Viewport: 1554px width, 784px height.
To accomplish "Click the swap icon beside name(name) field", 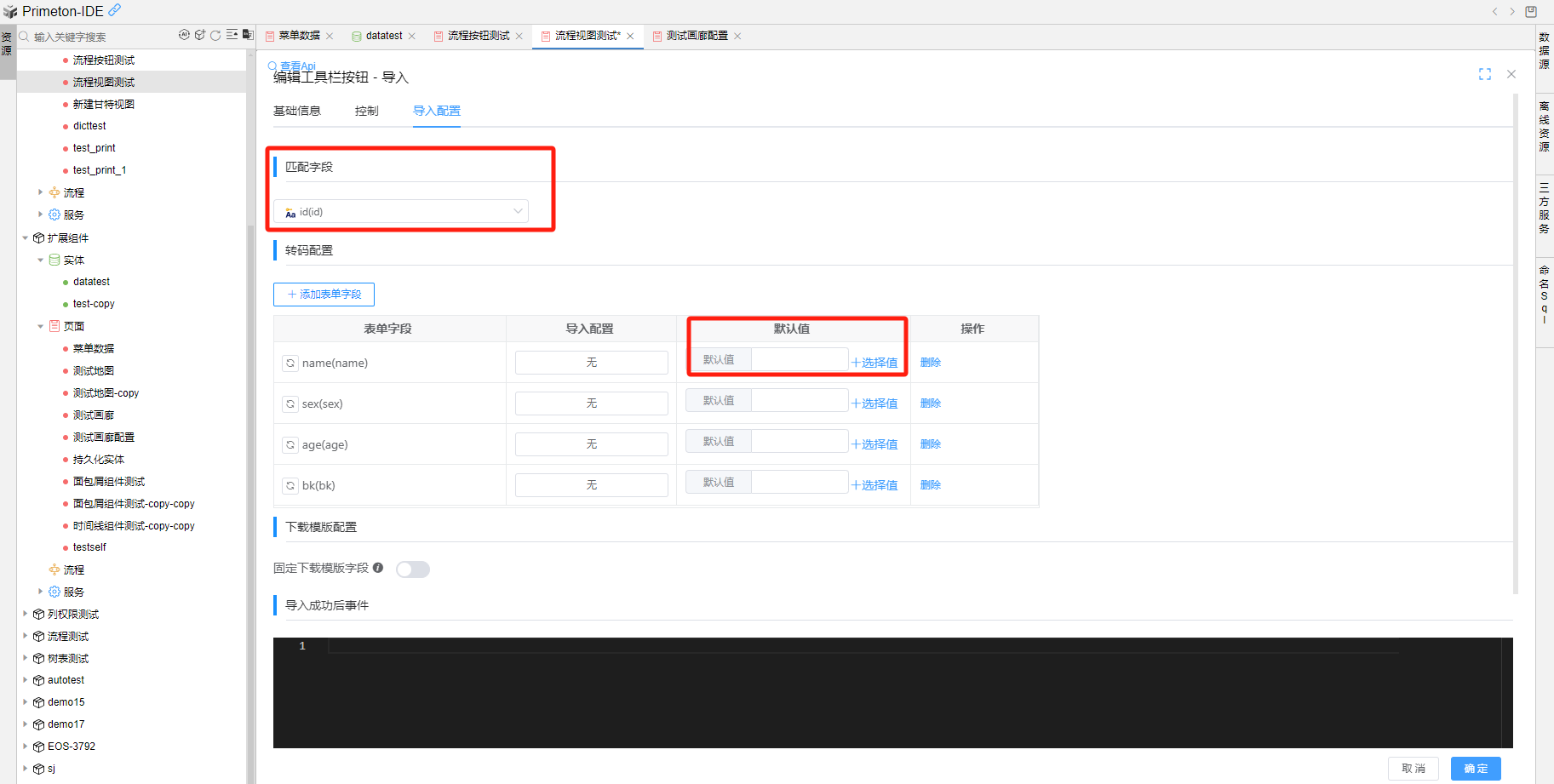I will pos(290,363).
